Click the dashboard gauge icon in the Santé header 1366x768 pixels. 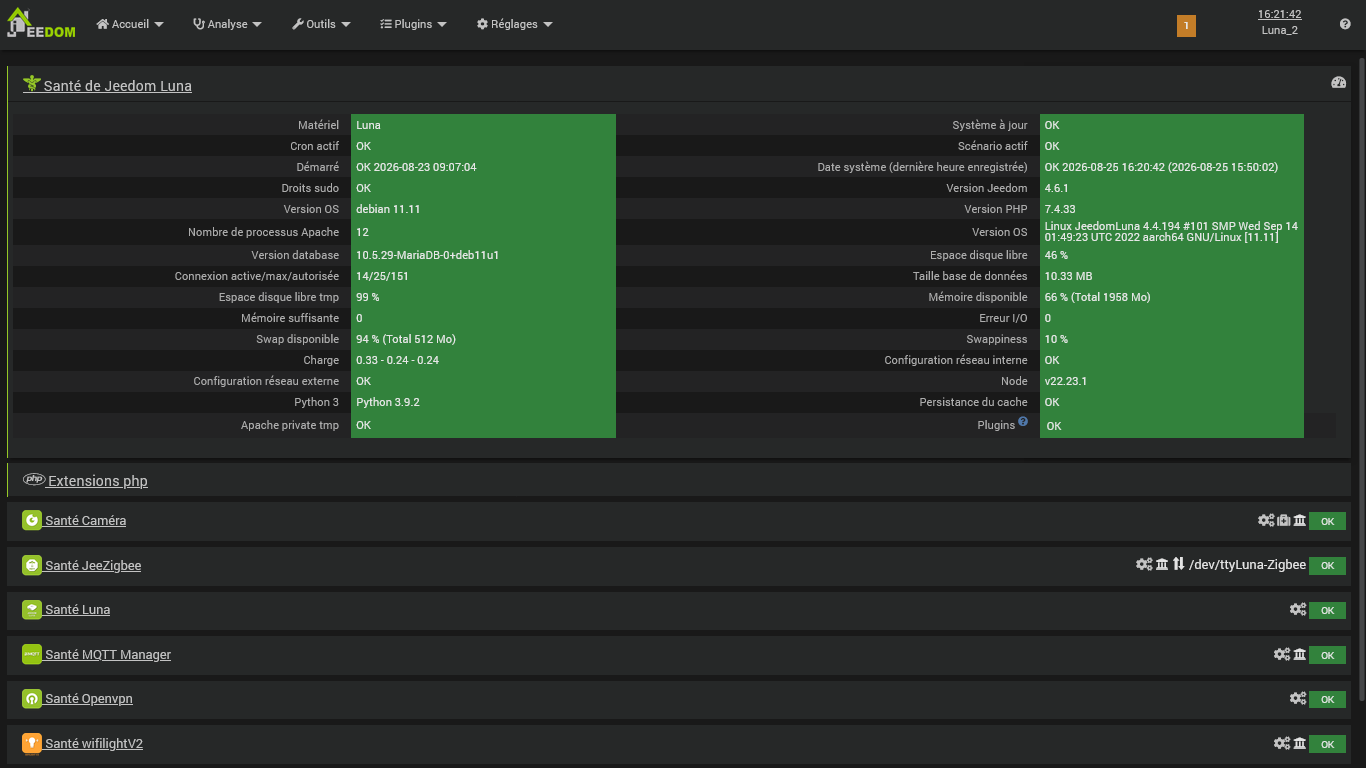point(1338,83)
